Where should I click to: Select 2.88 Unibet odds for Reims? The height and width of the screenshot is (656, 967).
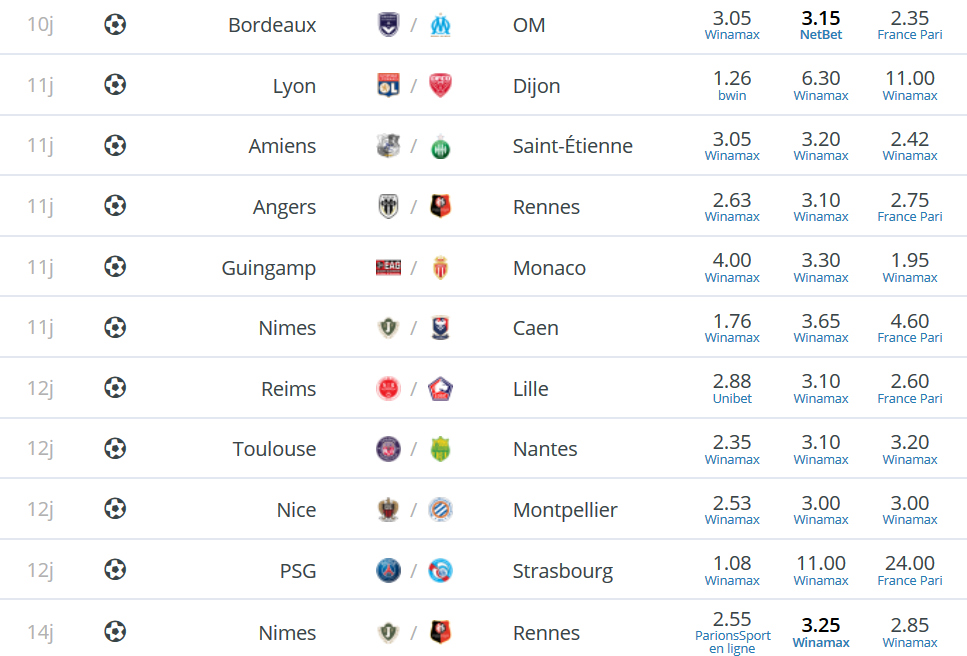coord(732,389)
